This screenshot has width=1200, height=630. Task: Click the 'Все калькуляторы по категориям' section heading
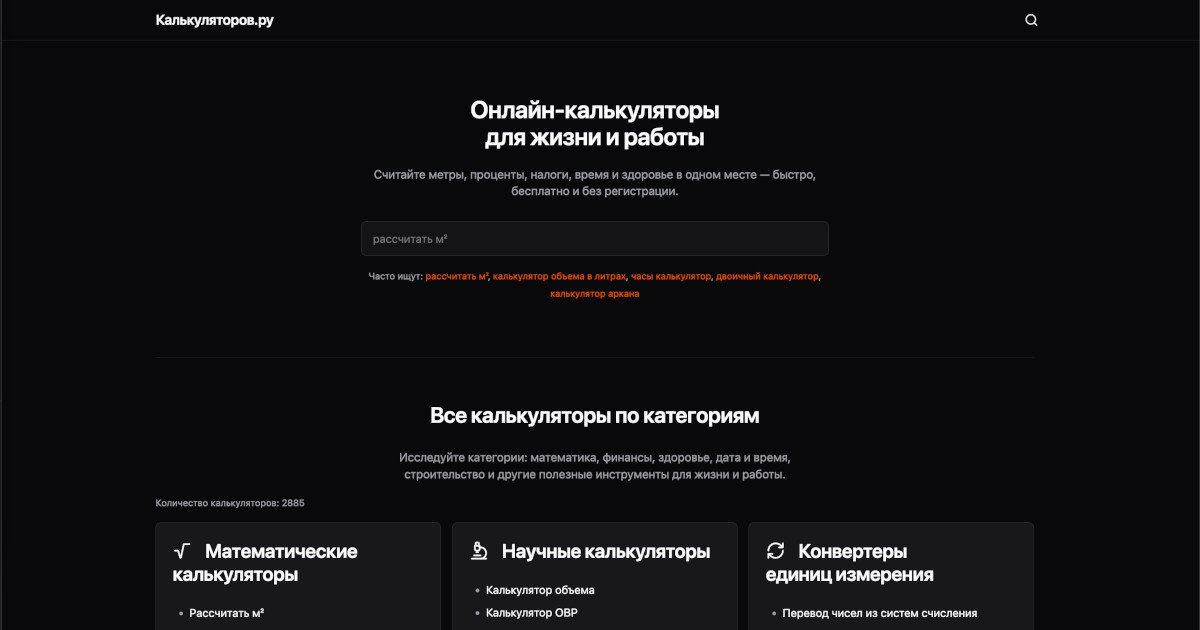click(x=594, y=415)
